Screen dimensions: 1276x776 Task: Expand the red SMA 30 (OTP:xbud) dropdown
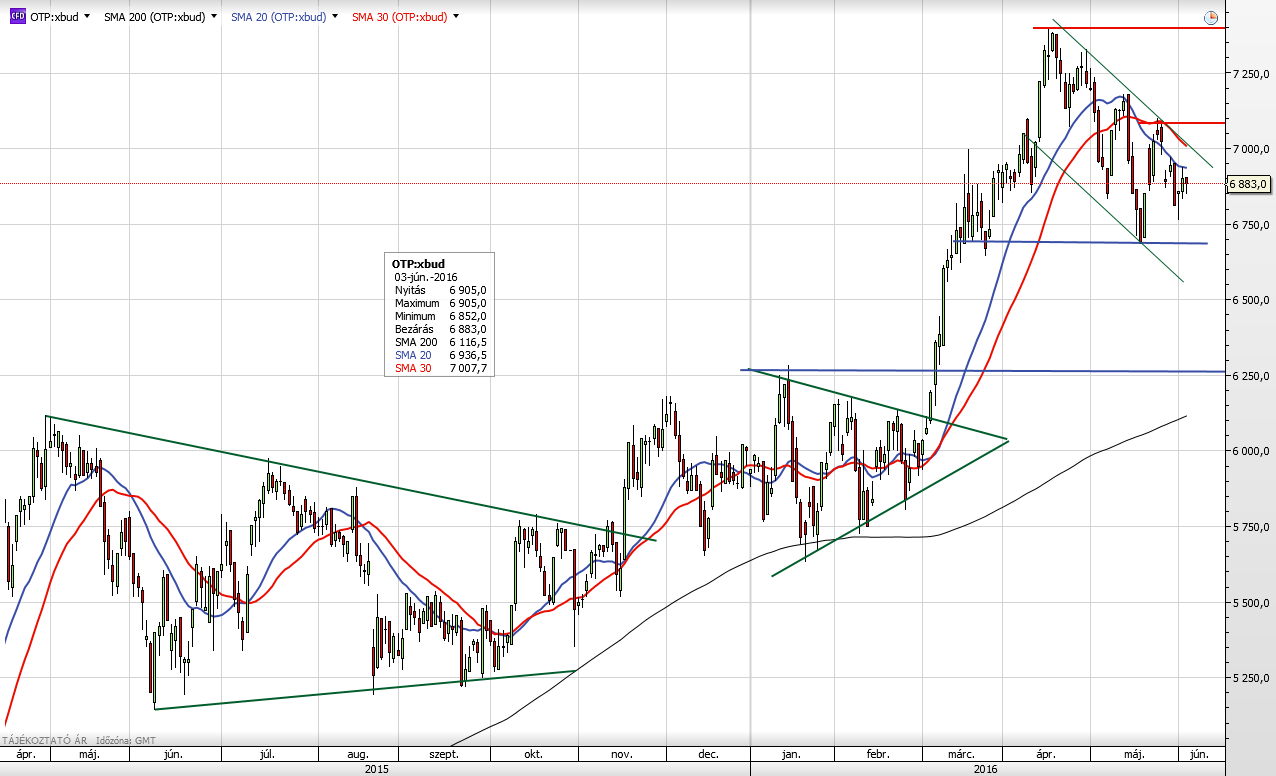(456, 17)
